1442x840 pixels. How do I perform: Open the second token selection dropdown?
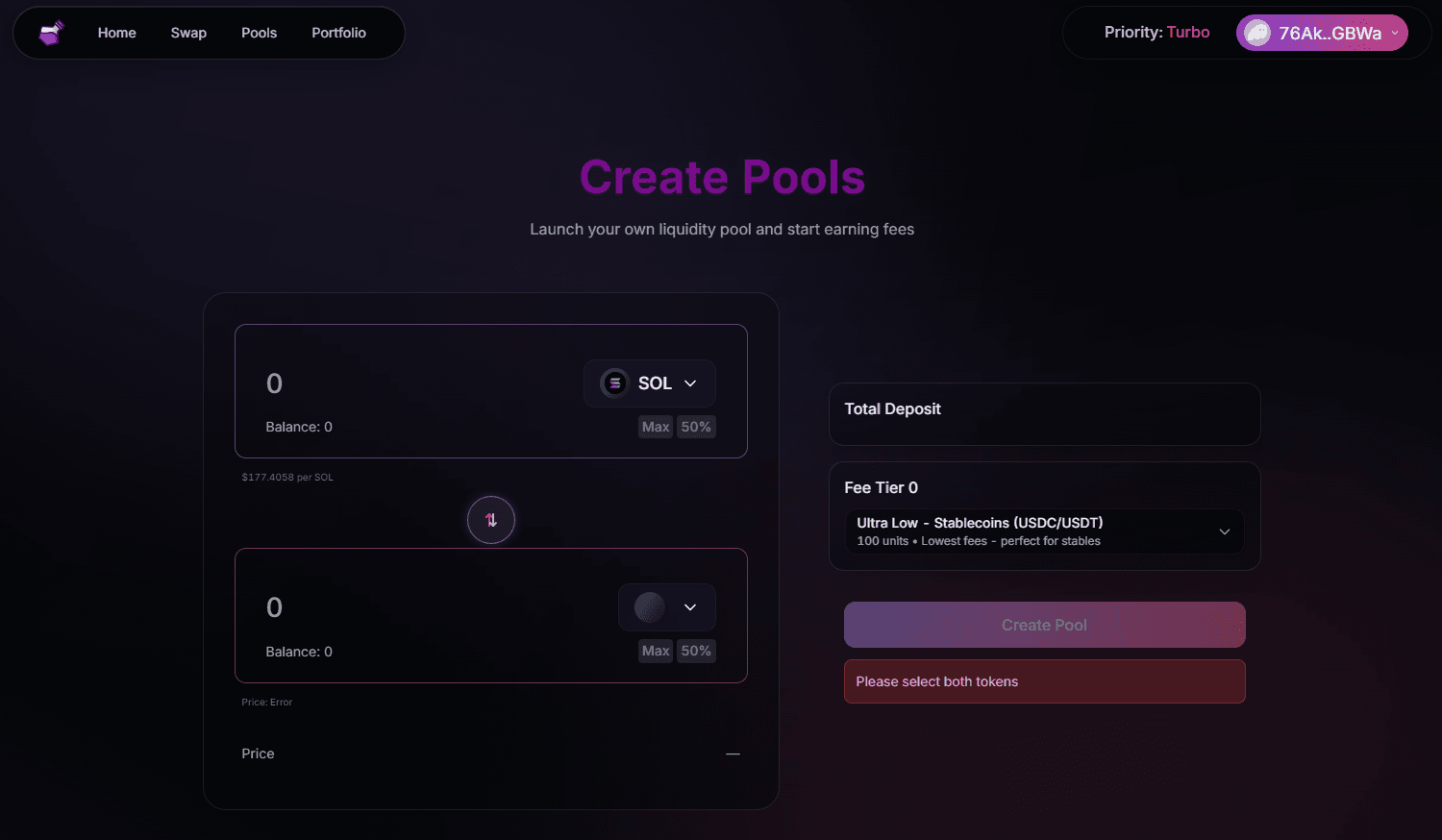(667, 606)
